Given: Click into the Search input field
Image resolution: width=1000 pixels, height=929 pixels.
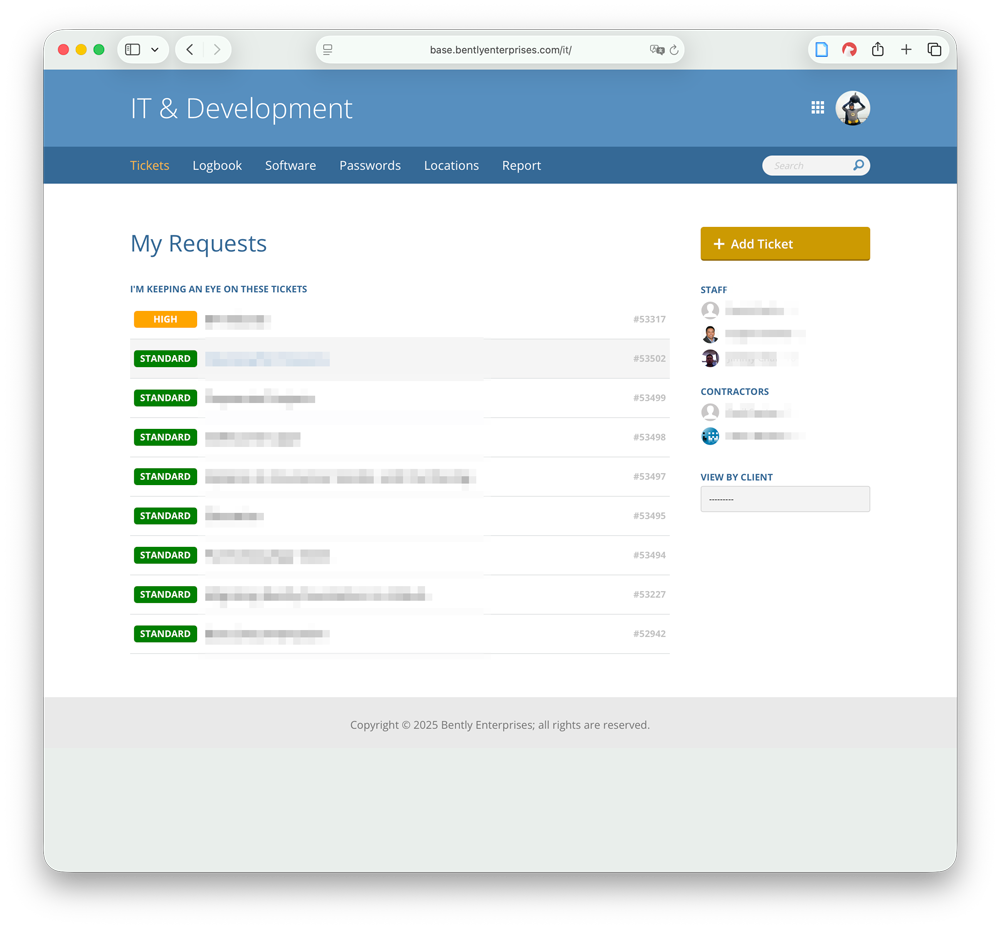Looking at the screenshot, I should [x=806, y=166].
